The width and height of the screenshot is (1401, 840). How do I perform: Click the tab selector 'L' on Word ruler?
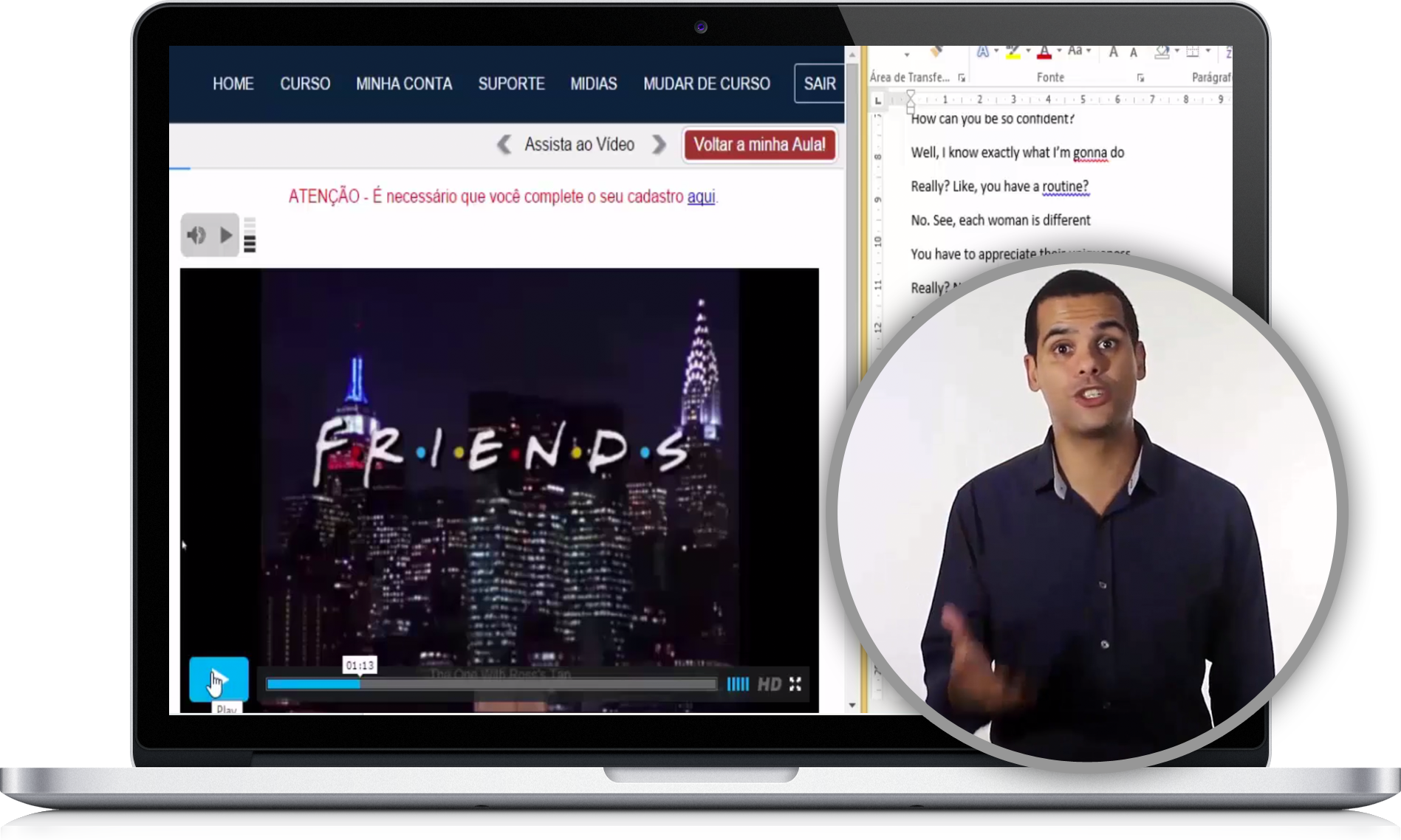point(877,100)
